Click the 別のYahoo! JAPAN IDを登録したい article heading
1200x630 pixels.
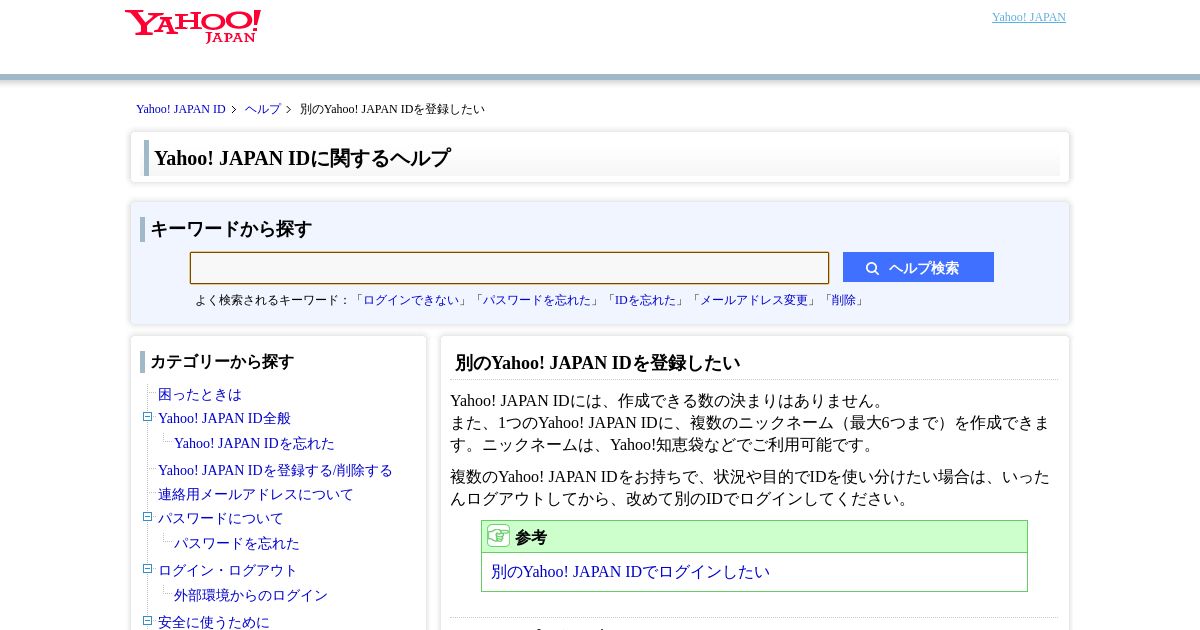[x=597, y=363]
